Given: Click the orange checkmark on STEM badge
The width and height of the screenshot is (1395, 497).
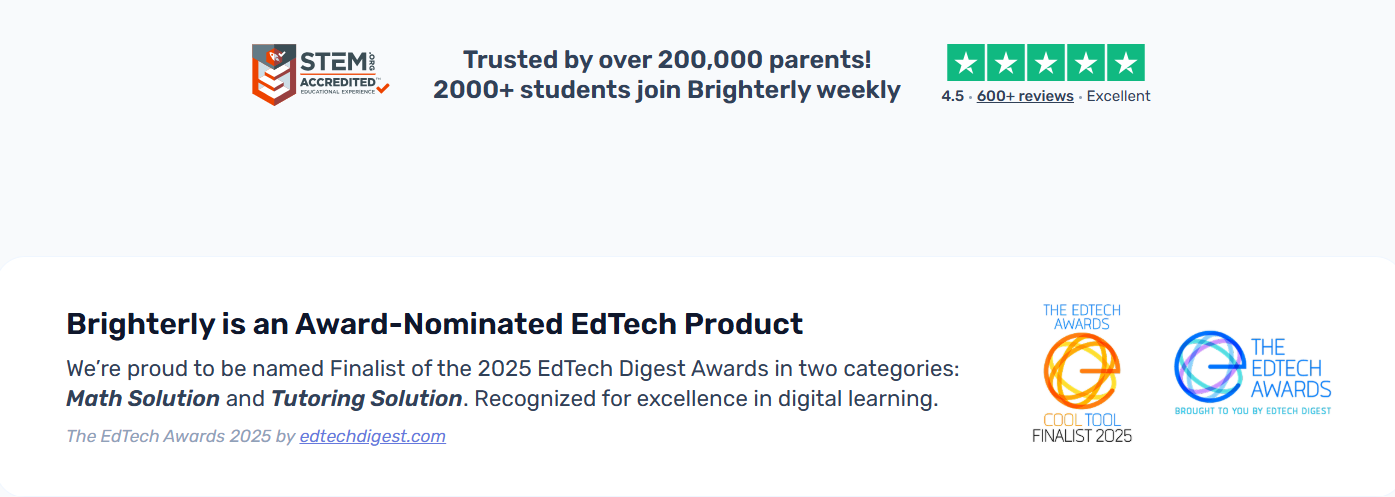Looking at the screenshot, I should (383, 88).
